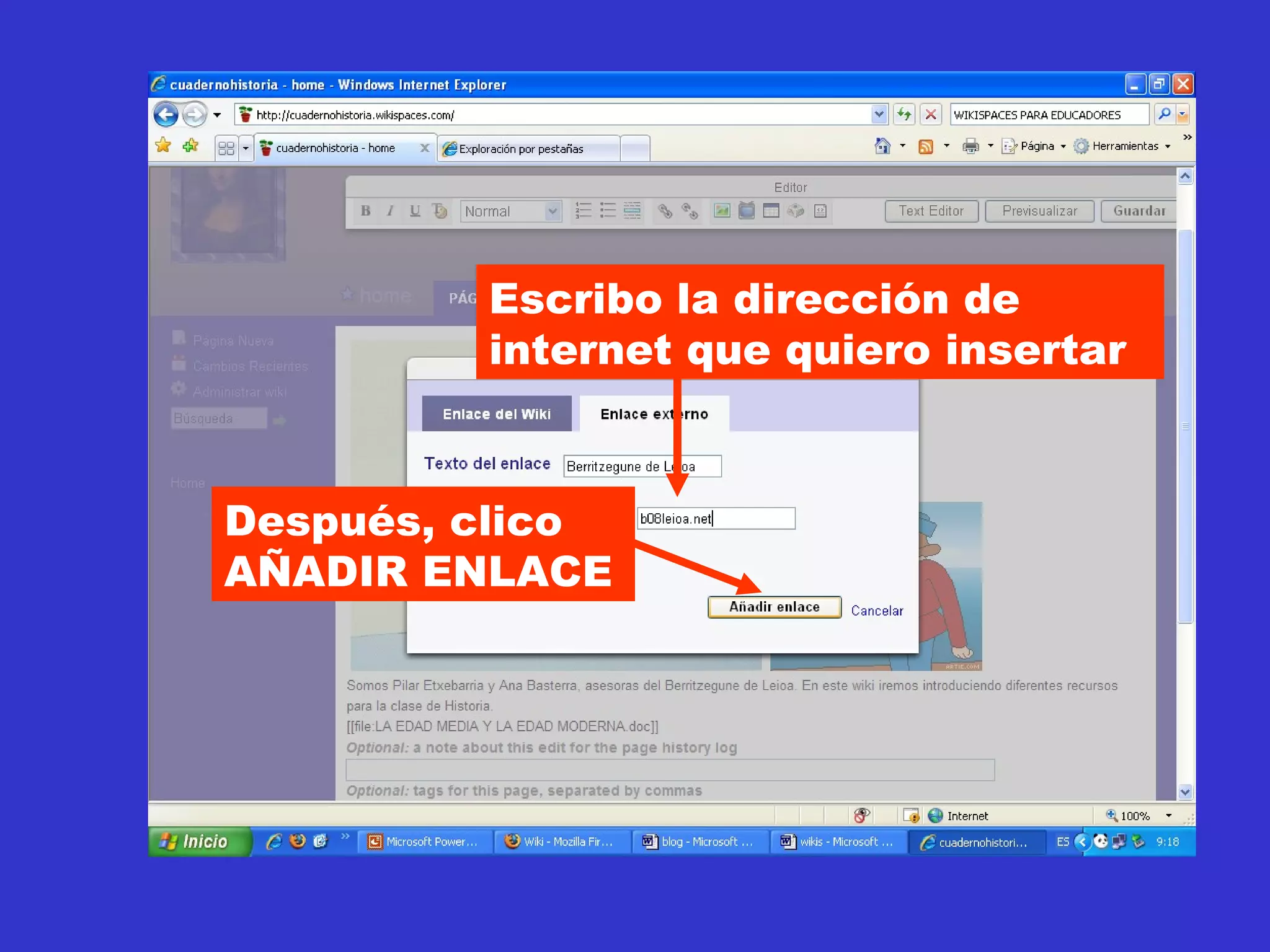
Task: Click the Home page house icon
Action: (882, 146)
